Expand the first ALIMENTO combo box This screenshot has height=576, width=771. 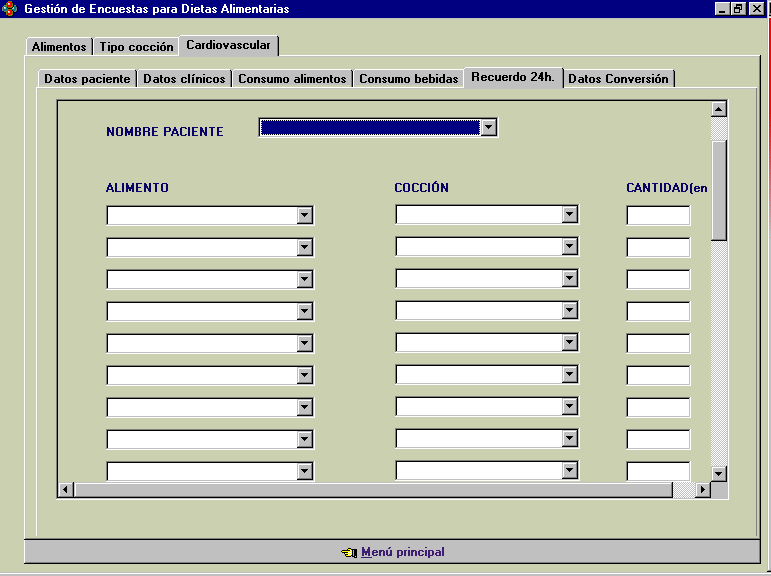[305, 215]
